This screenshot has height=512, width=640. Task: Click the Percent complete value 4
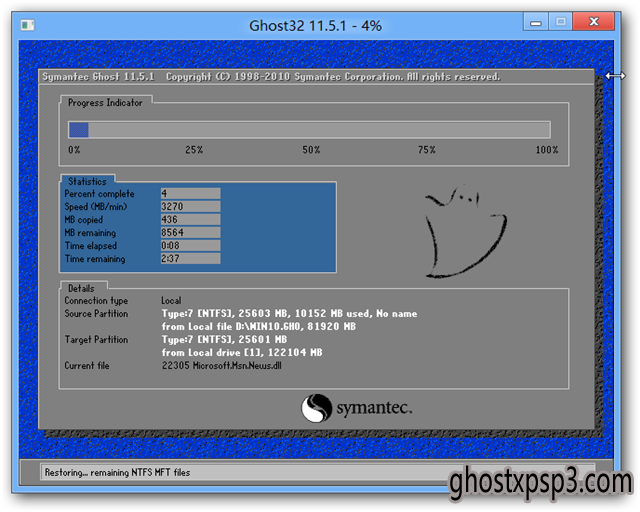pos(190,194)
